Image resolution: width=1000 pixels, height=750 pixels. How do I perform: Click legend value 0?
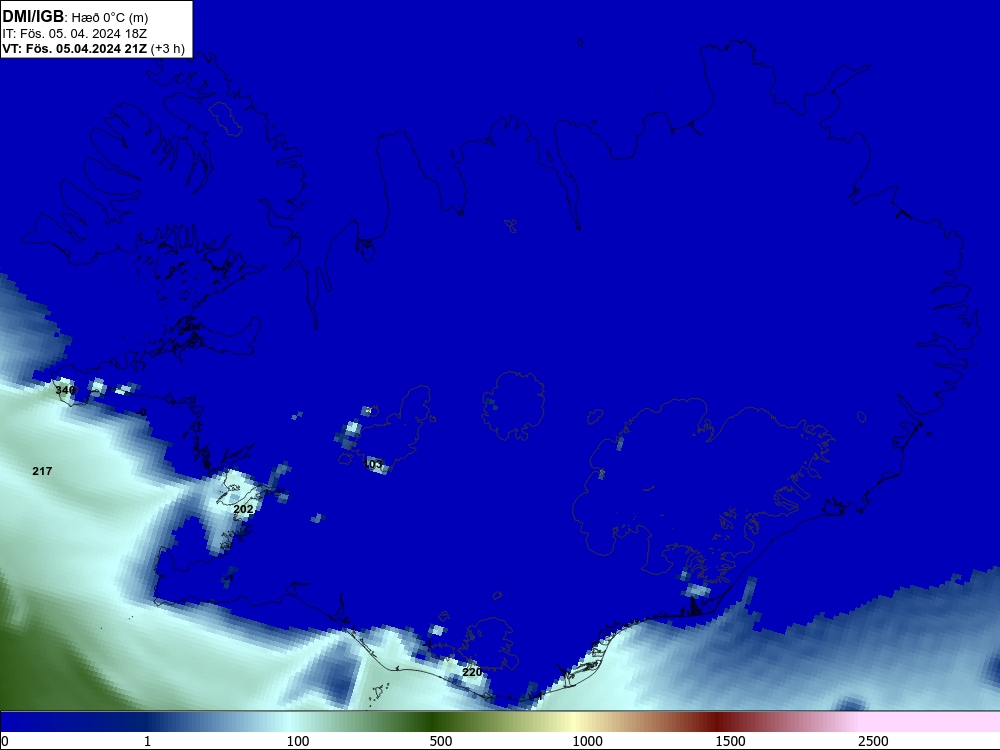coord(6,740)
